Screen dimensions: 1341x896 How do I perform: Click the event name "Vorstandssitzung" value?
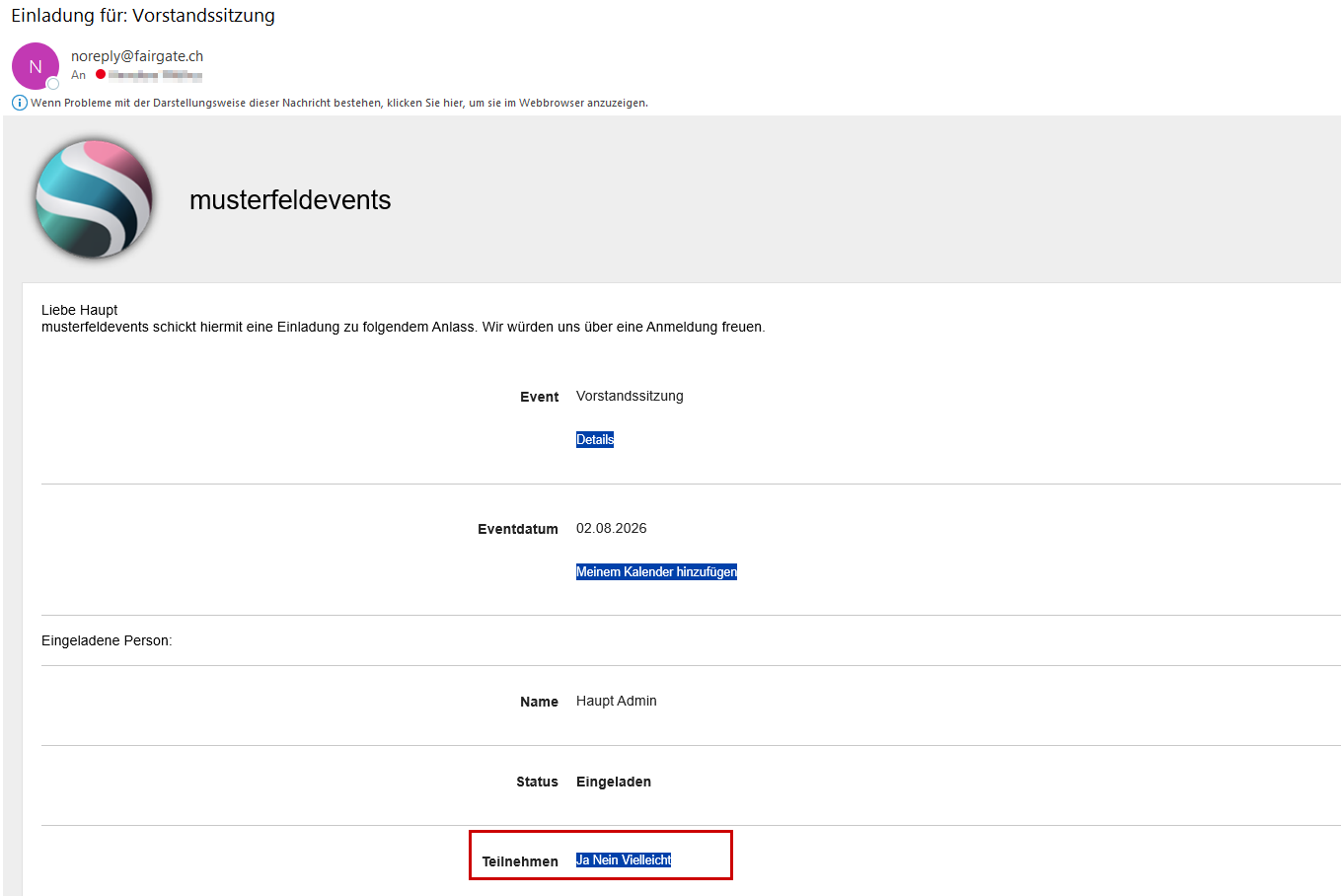[x=630, y=397]
